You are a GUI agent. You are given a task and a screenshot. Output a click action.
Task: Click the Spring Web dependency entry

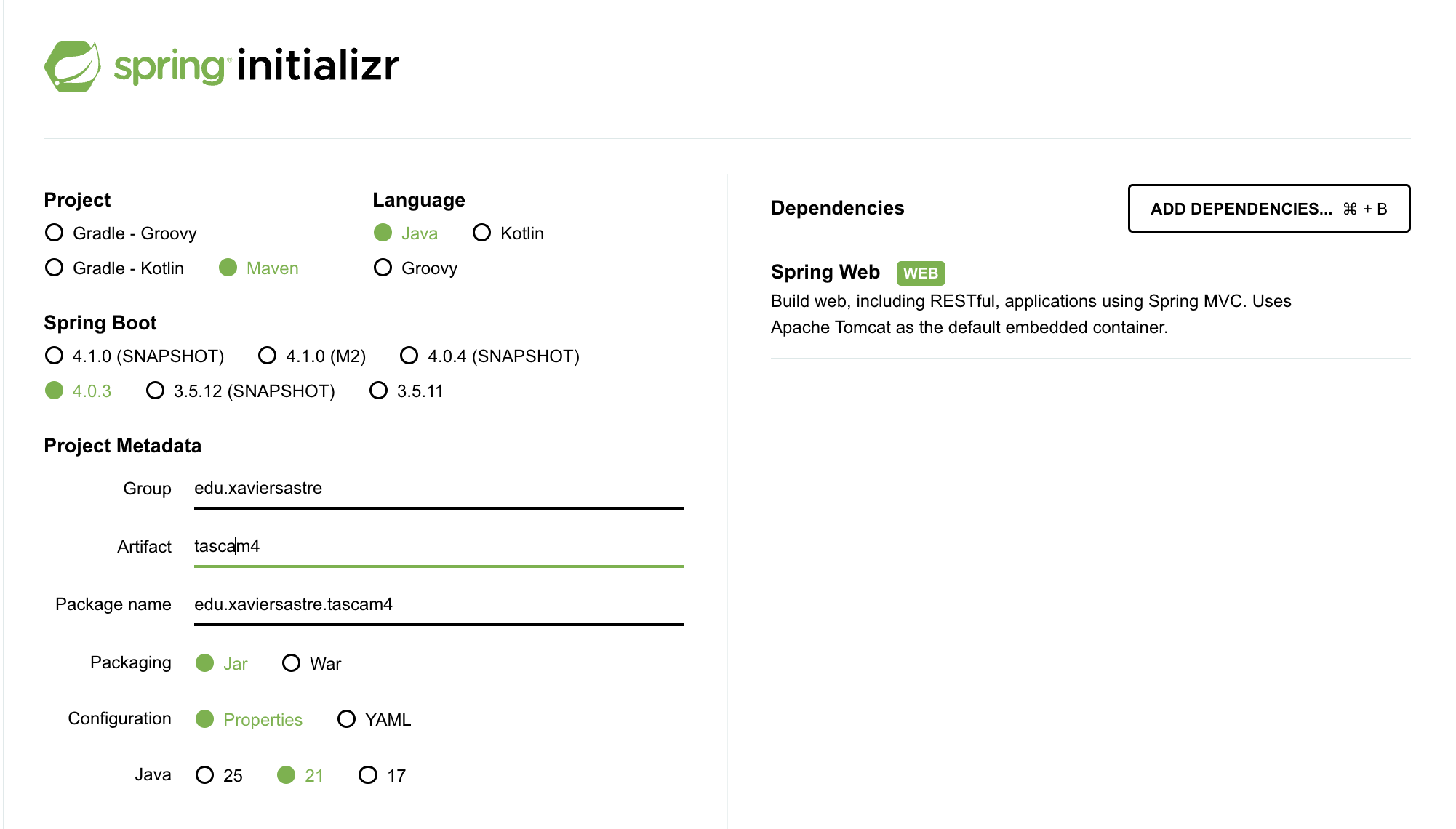coord(825,273)
